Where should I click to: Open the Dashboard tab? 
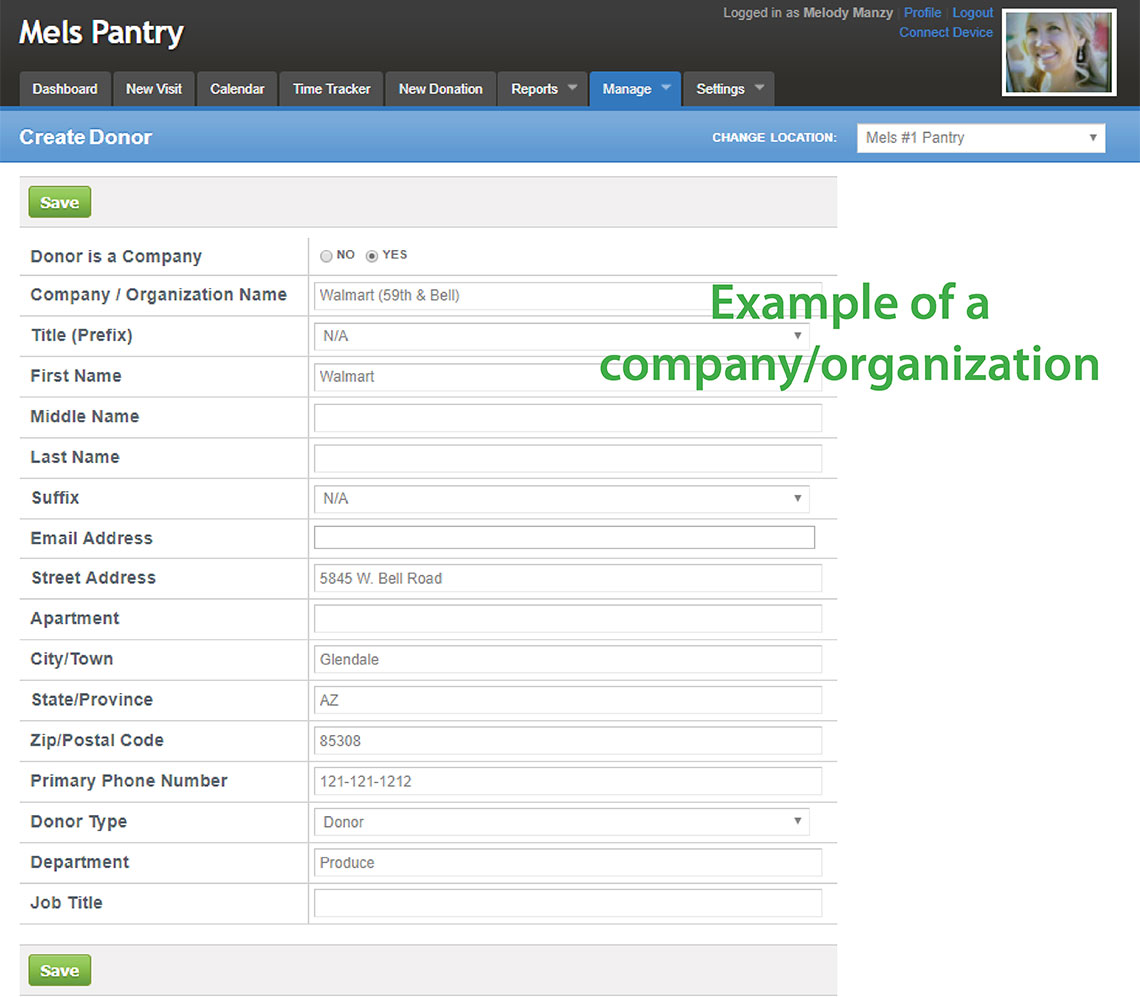65,89
